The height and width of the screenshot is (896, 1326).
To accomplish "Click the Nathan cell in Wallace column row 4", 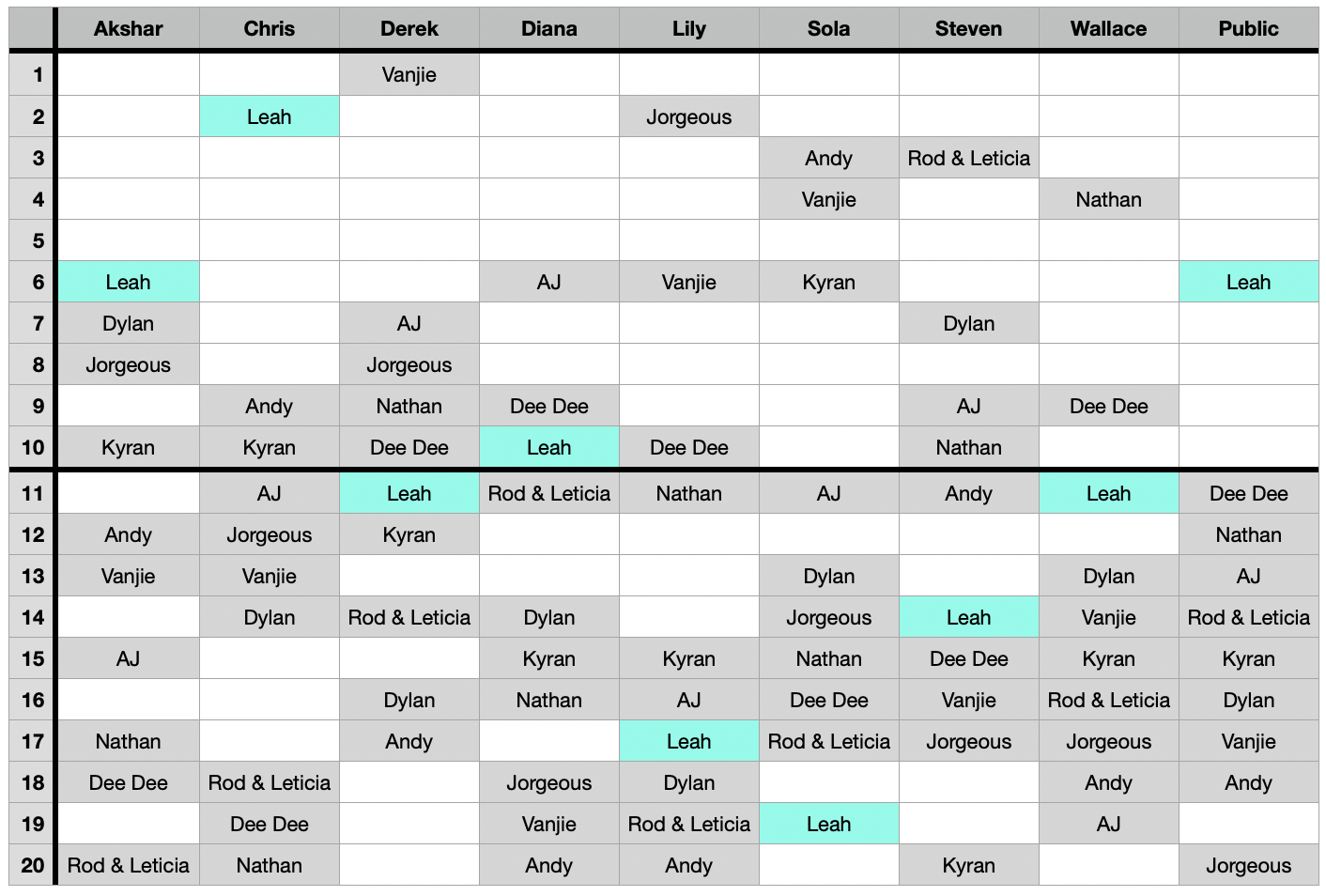I will coord(1108,199).
